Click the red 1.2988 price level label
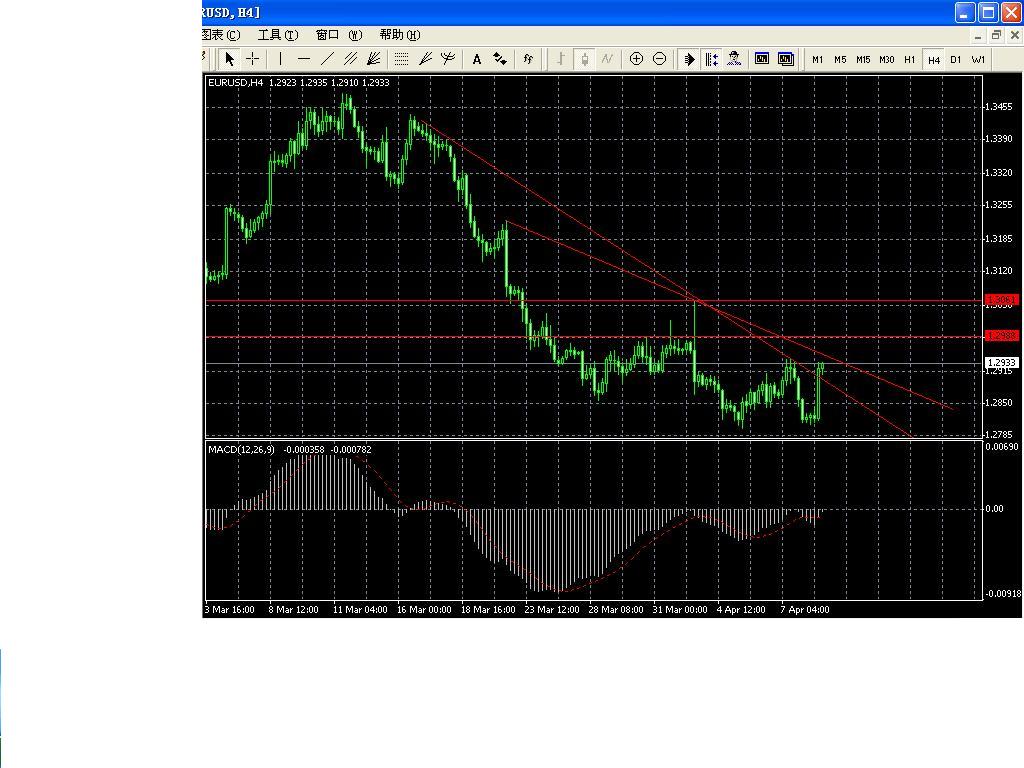 click(1001, 336)
